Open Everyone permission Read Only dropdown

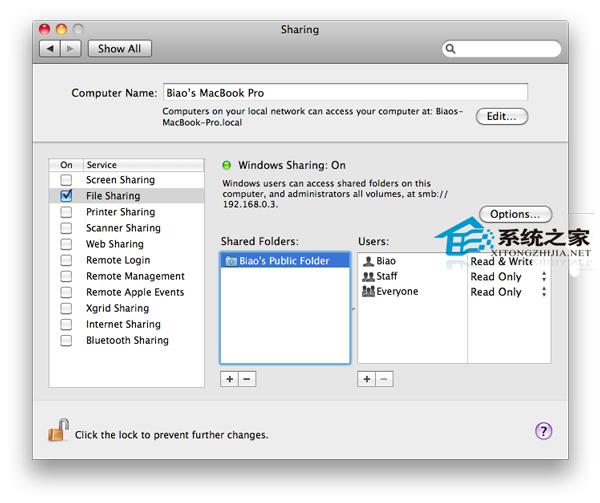(x=509, y=292)
